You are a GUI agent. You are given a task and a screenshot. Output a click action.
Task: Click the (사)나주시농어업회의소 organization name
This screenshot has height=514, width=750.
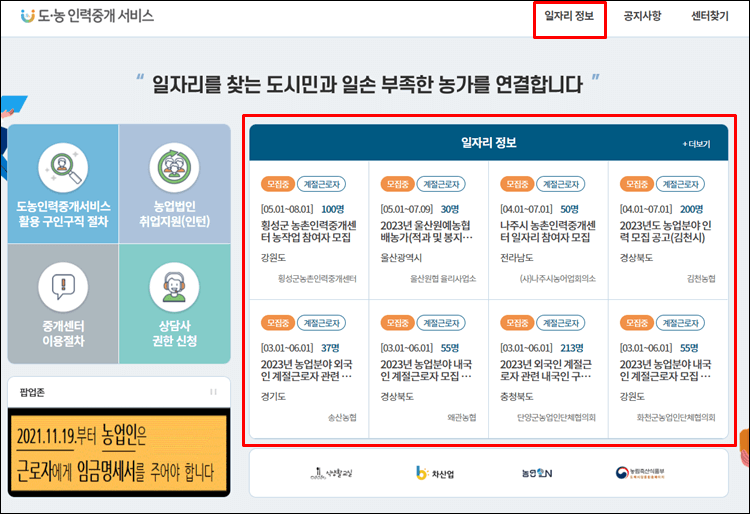tap(558, 279)
